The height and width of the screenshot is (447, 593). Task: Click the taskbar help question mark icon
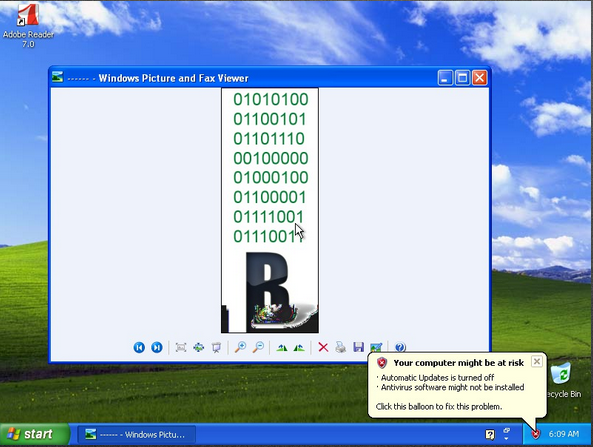click(490, 435)
